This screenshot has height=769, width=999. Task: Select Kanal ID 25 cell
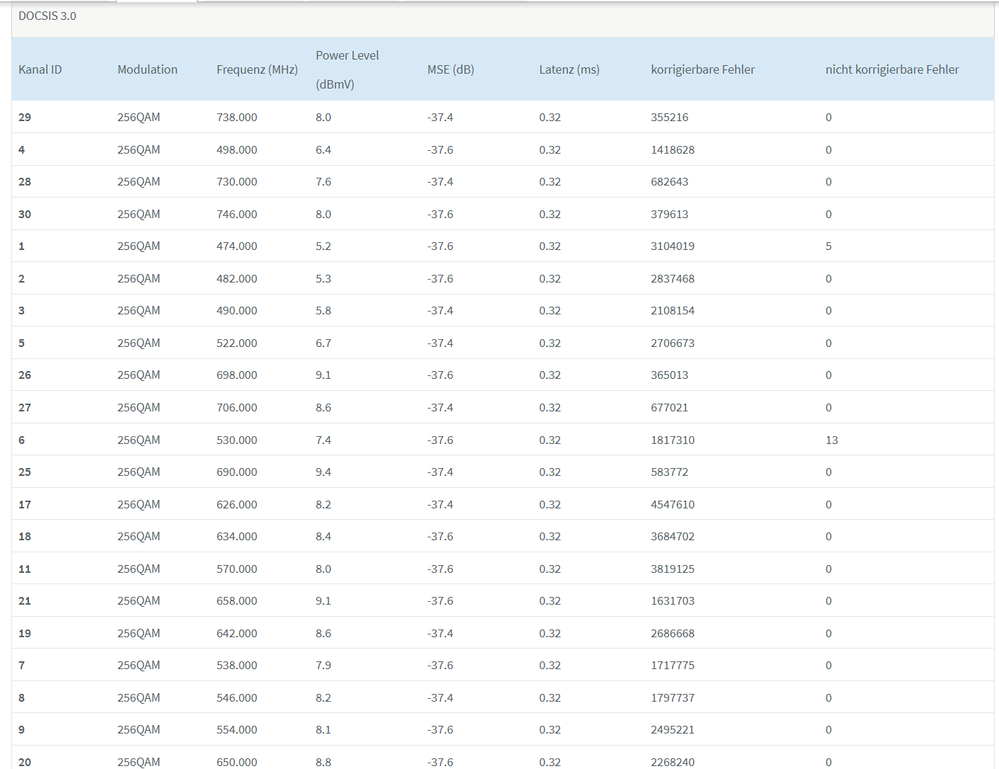[25, 471]
